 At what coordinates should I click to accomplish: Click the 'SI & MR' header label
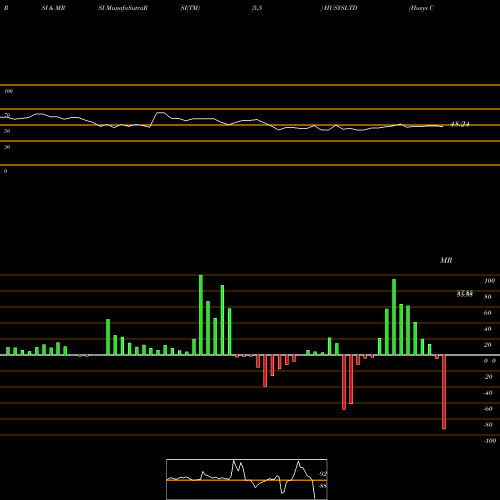click(x=53, y=8)
